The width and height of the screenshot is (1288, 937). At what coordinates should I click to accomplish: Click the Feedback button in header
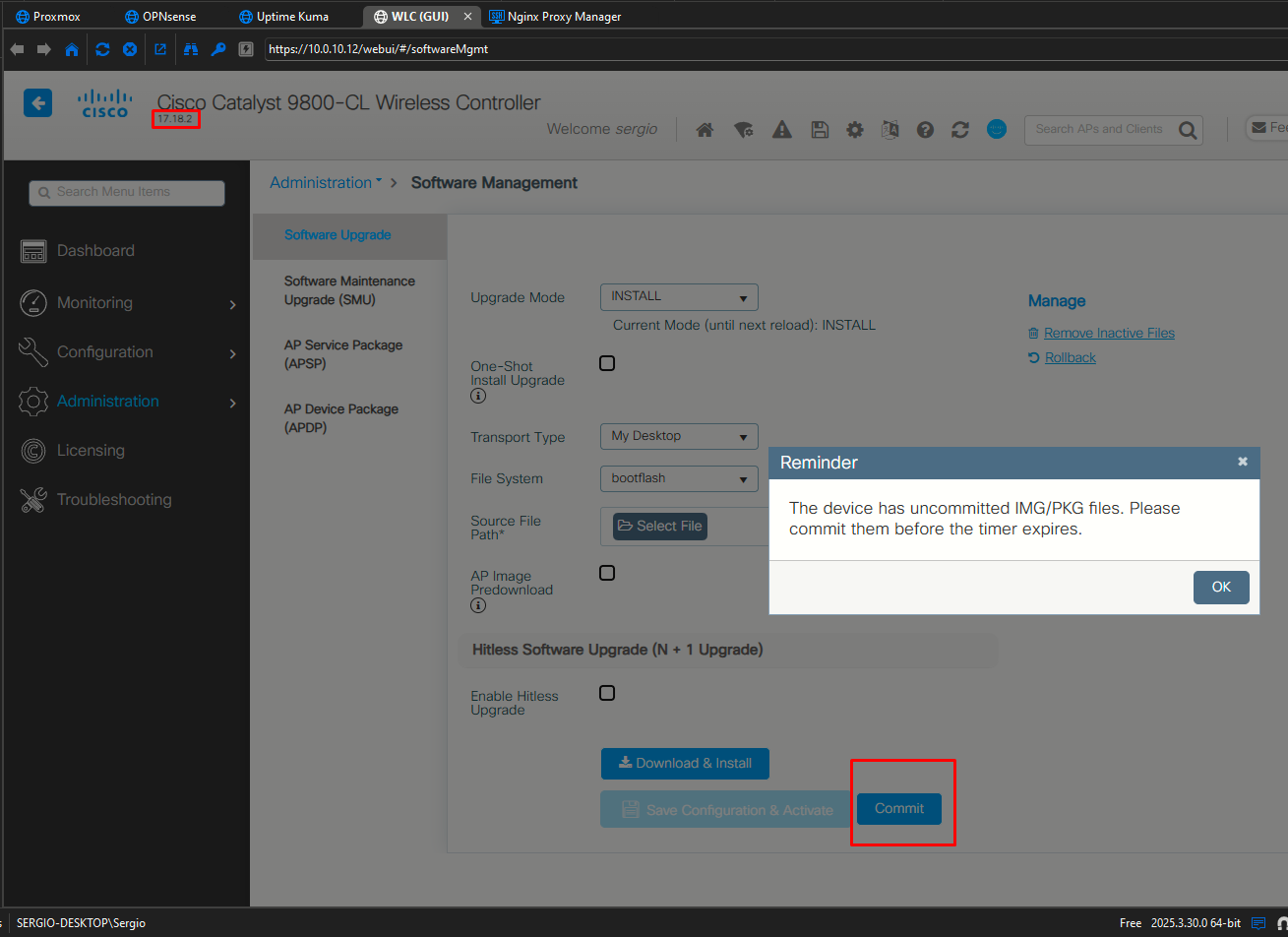click(x=1267, y=128)
